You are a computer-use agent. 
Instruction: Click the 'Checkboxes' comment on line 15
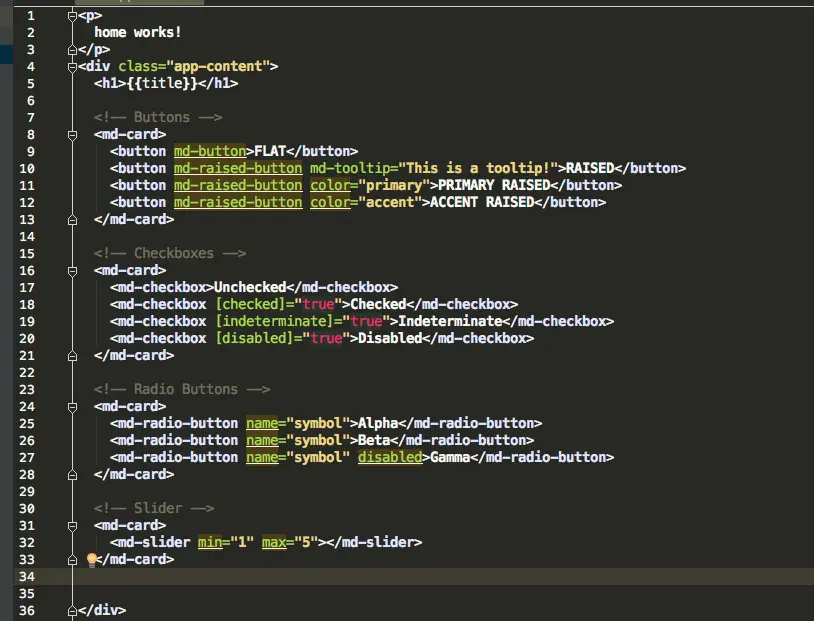click(170, 253)
